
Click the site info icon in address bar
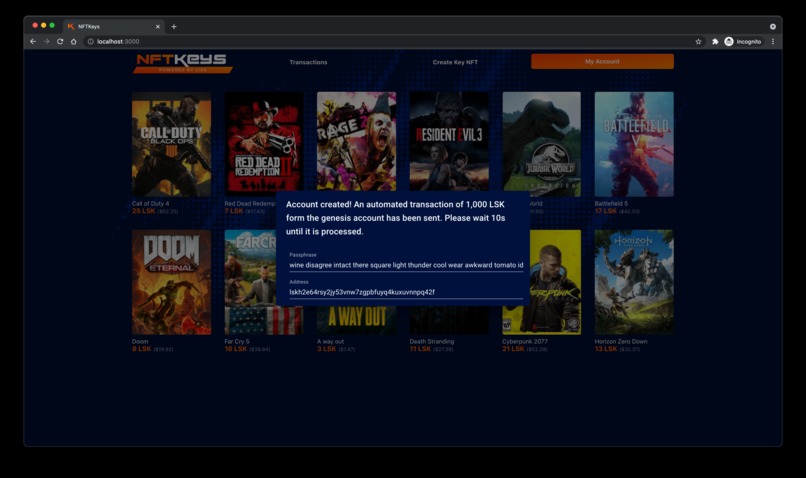(x=90, y=42)
